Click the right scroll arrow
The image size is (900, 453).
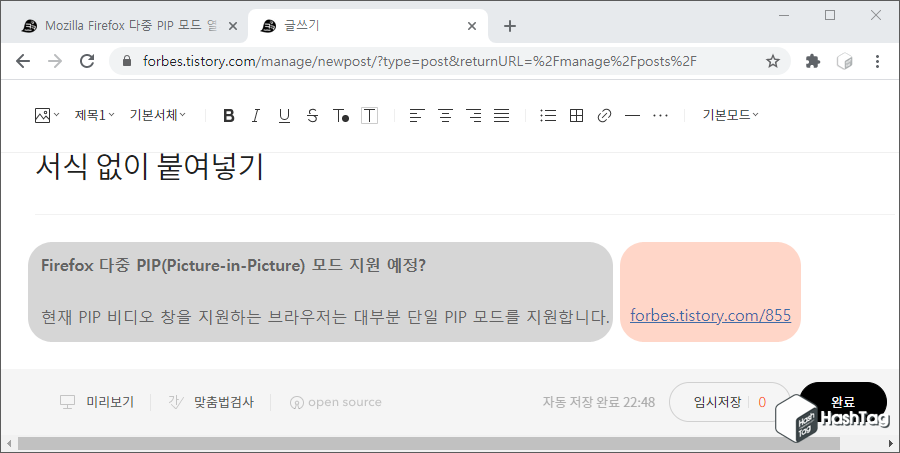(891, 443)
